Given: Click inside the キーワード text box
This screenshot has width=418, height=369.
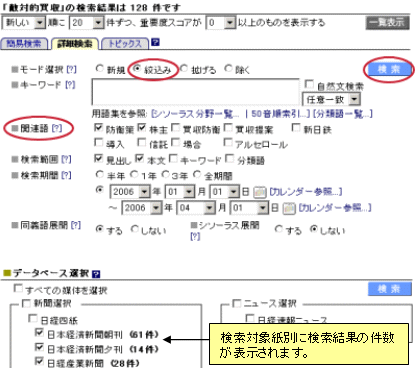Looking at the screenshot, I should pos(196,92).
